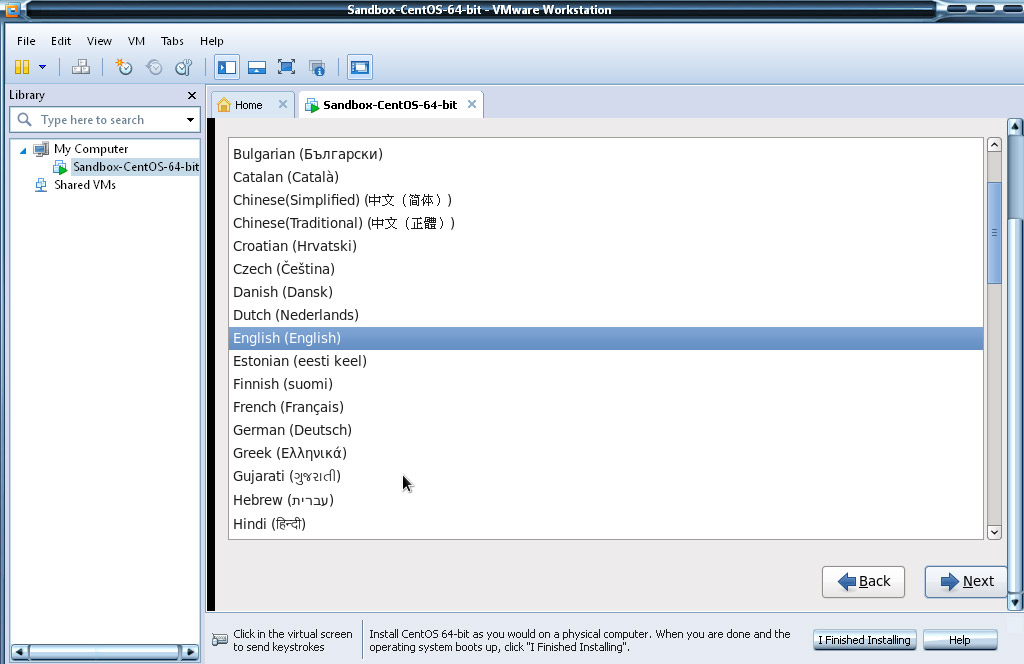Select Finnish (suomi) language
The width and height of the screenshot is (1024, 664).
tap(605, 384)
